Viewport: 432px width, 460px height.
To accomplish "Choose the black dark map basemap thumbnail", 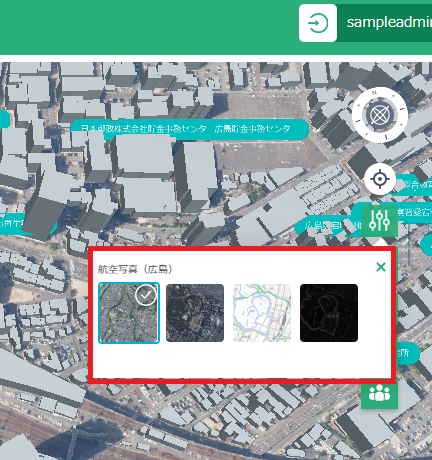I will [329, 313].
